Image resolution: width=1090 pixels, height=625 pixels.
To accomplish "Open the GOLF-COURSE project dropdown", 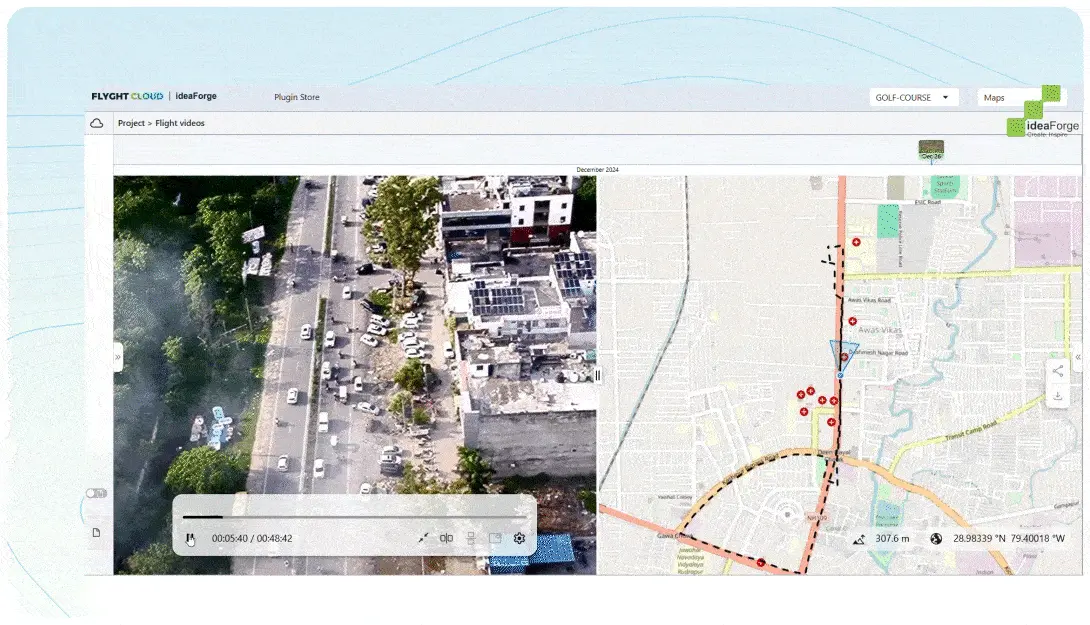I will click(x=913, y=97).
